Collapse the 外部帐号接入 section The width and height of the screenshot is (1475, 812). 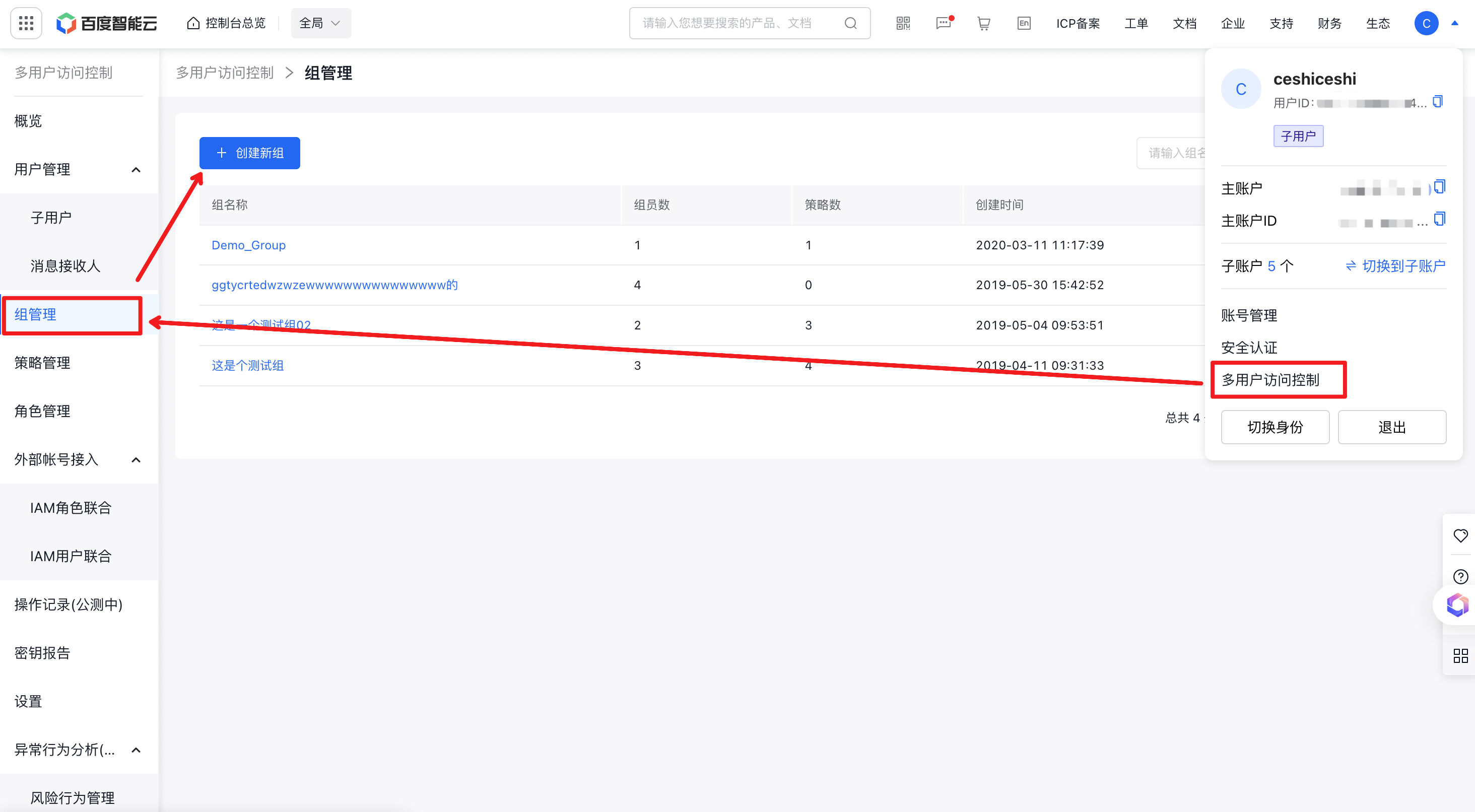tap(136, 459)
